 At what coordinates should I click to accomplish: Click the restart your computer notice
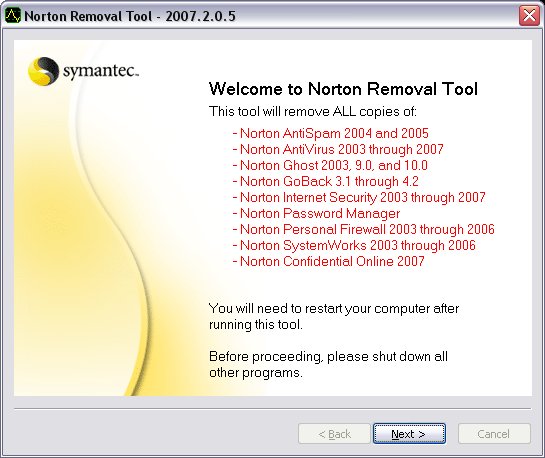(334, 316)
